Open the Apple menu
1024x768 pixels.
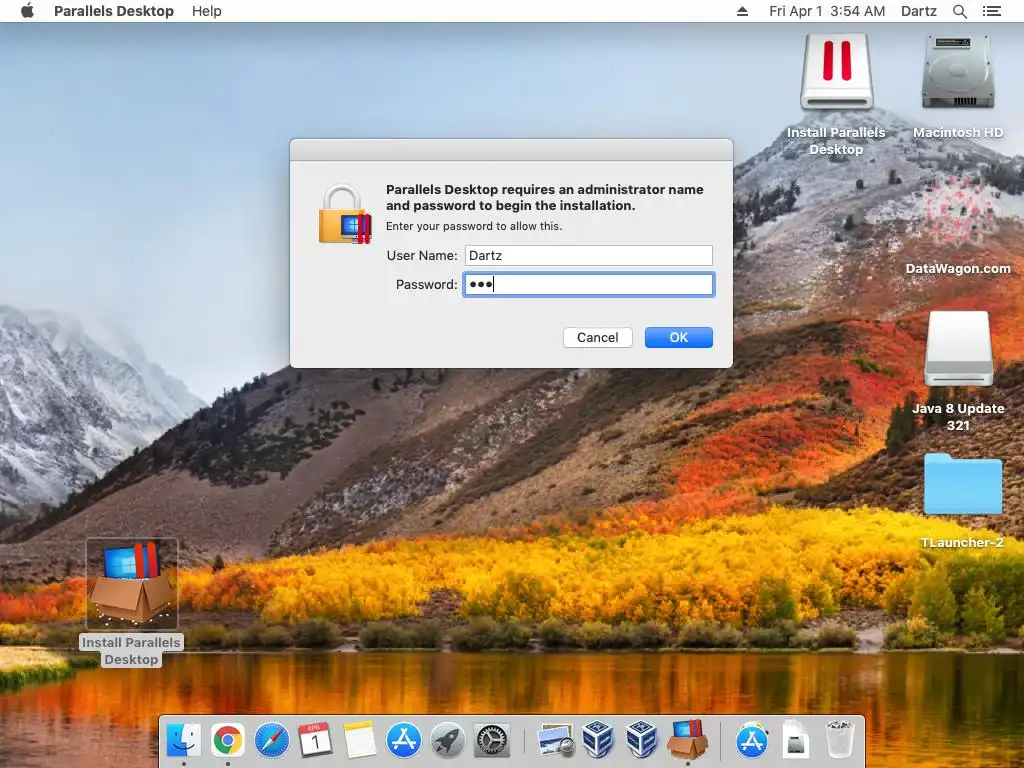[x=27, y=11]
